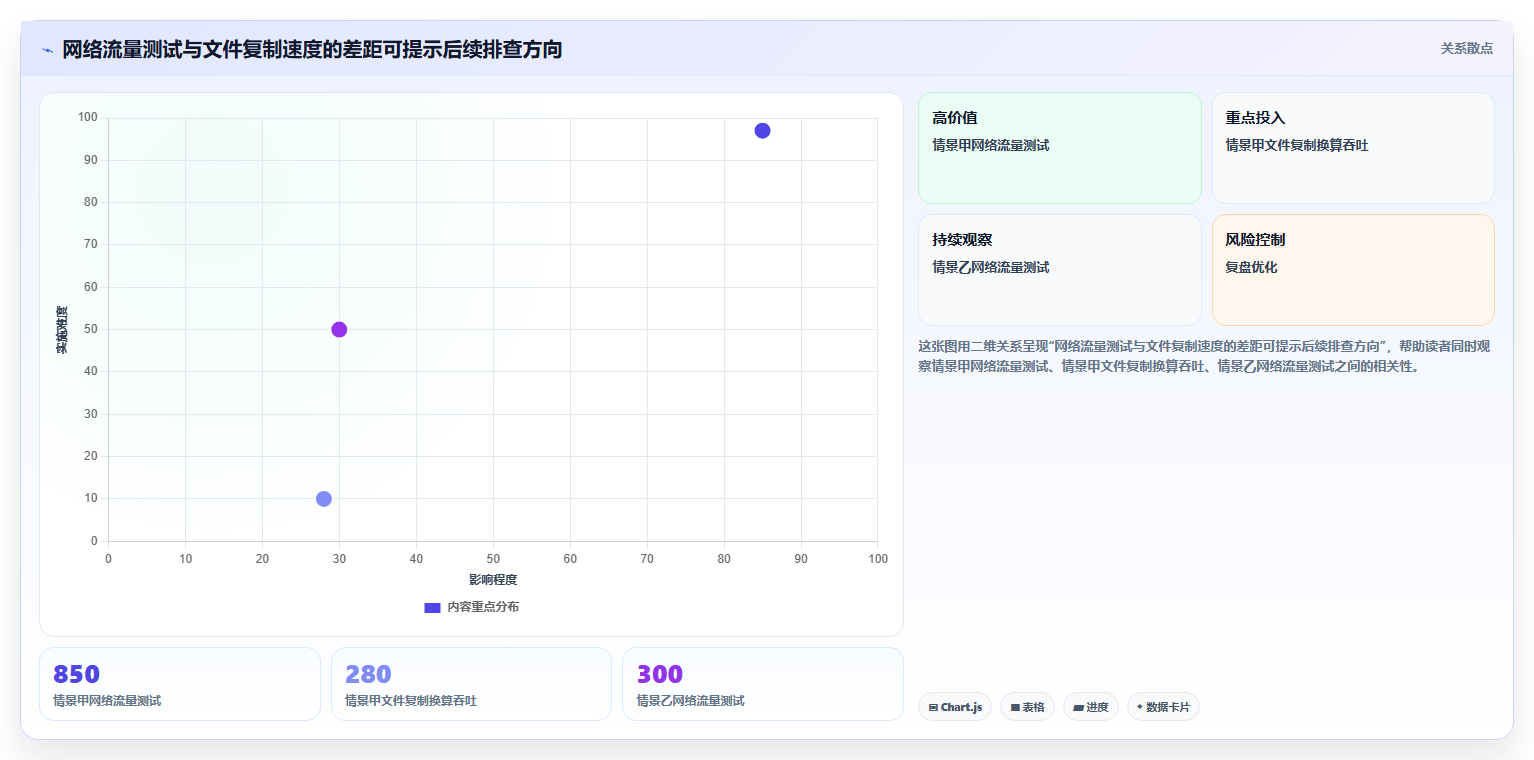Click the 表格 tag chip
Image resolution: width=1534 pixels, height=760 pixels.
[1027, 707]
